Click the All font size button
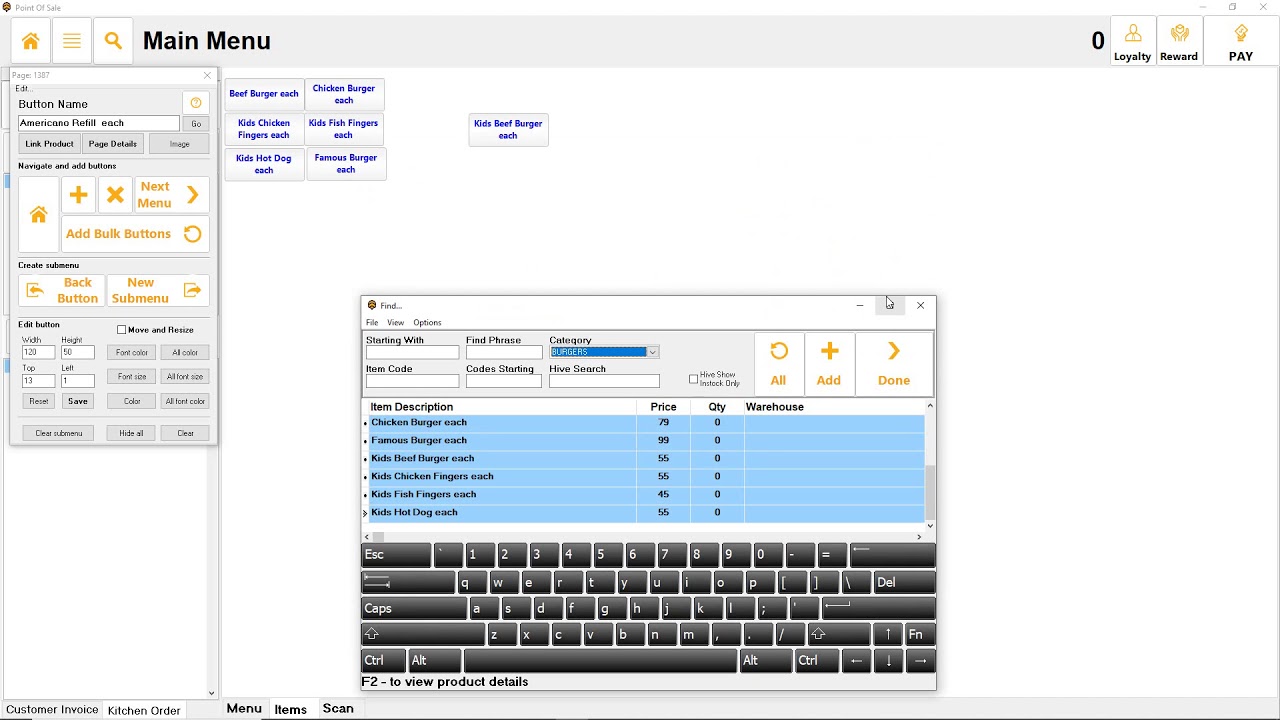 (185, 377)
